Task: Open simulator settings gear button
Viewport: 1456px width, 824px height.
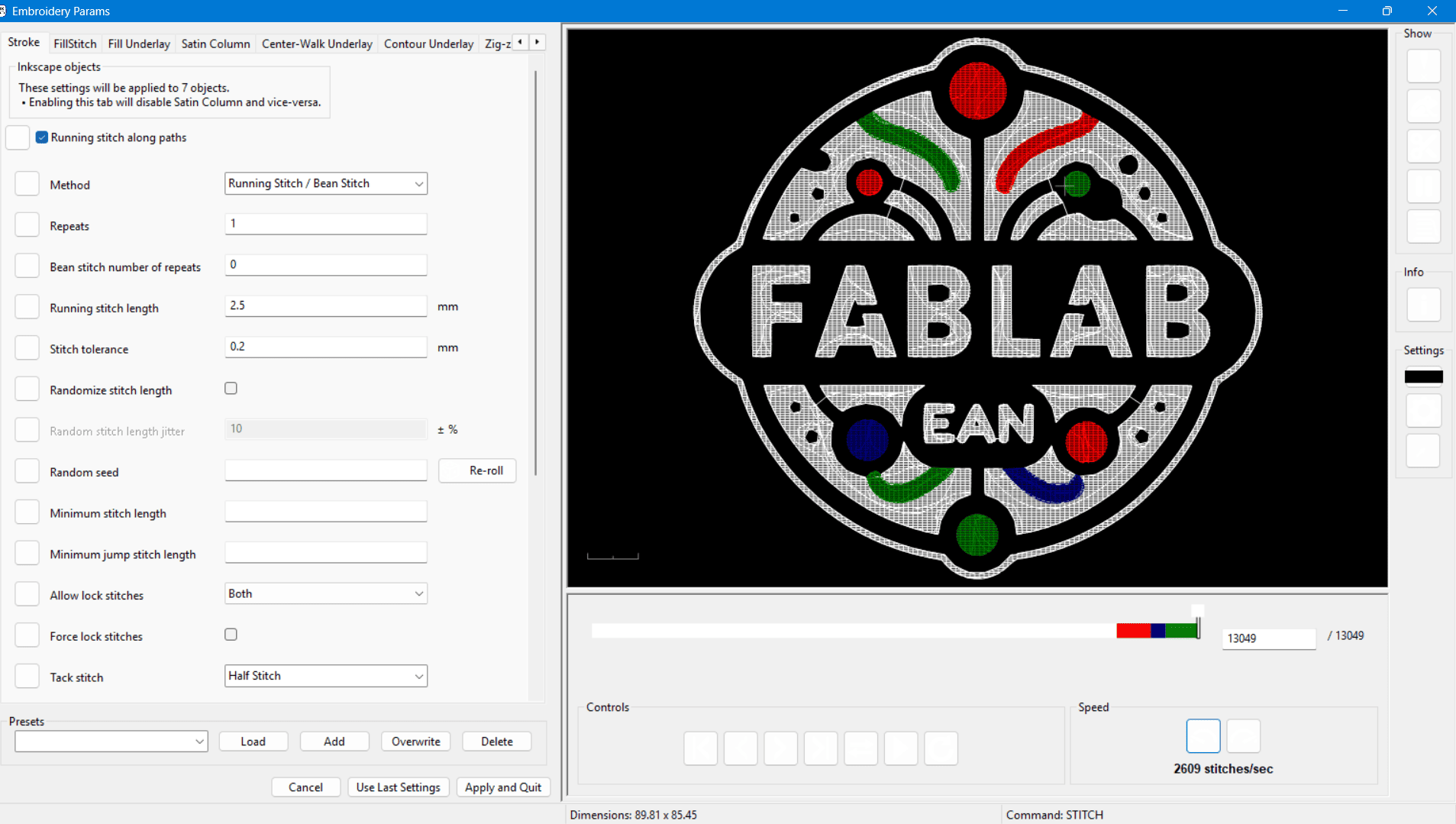Action: pyautogui.click(x=1423, y=411)
